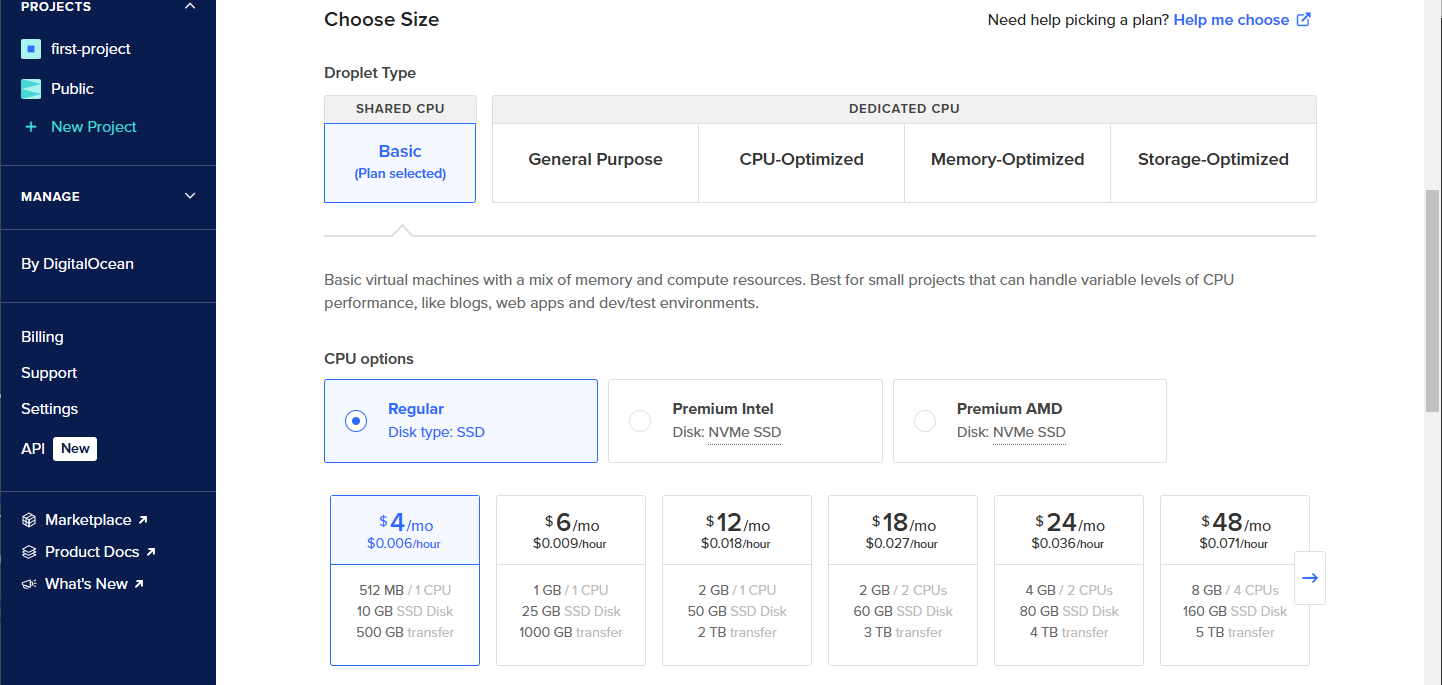Open the Public project
Image resolution: width=1442 pixels, height=685 pixels.
tap(72, 89)
